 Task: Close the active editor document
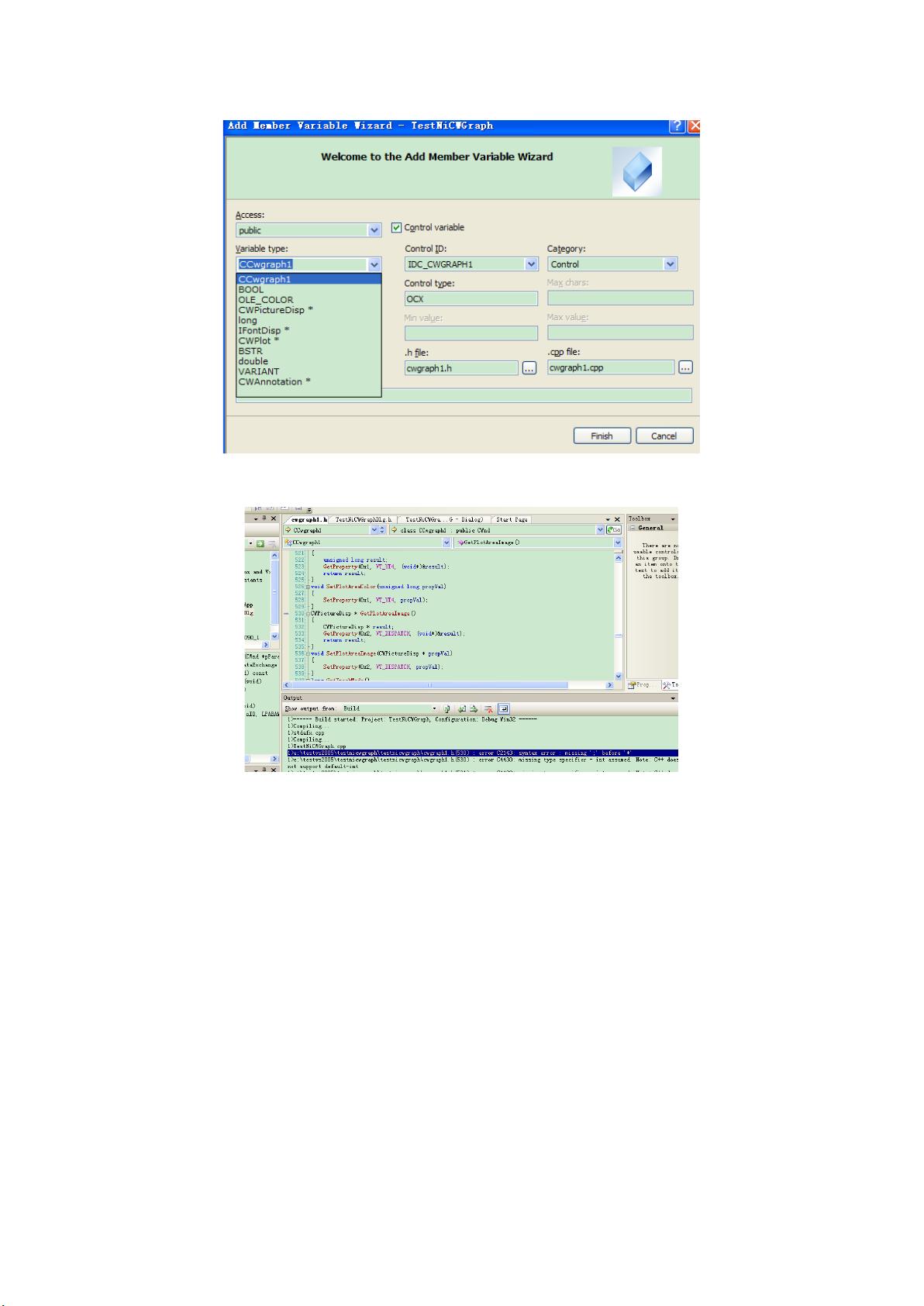tap(618, 519)
